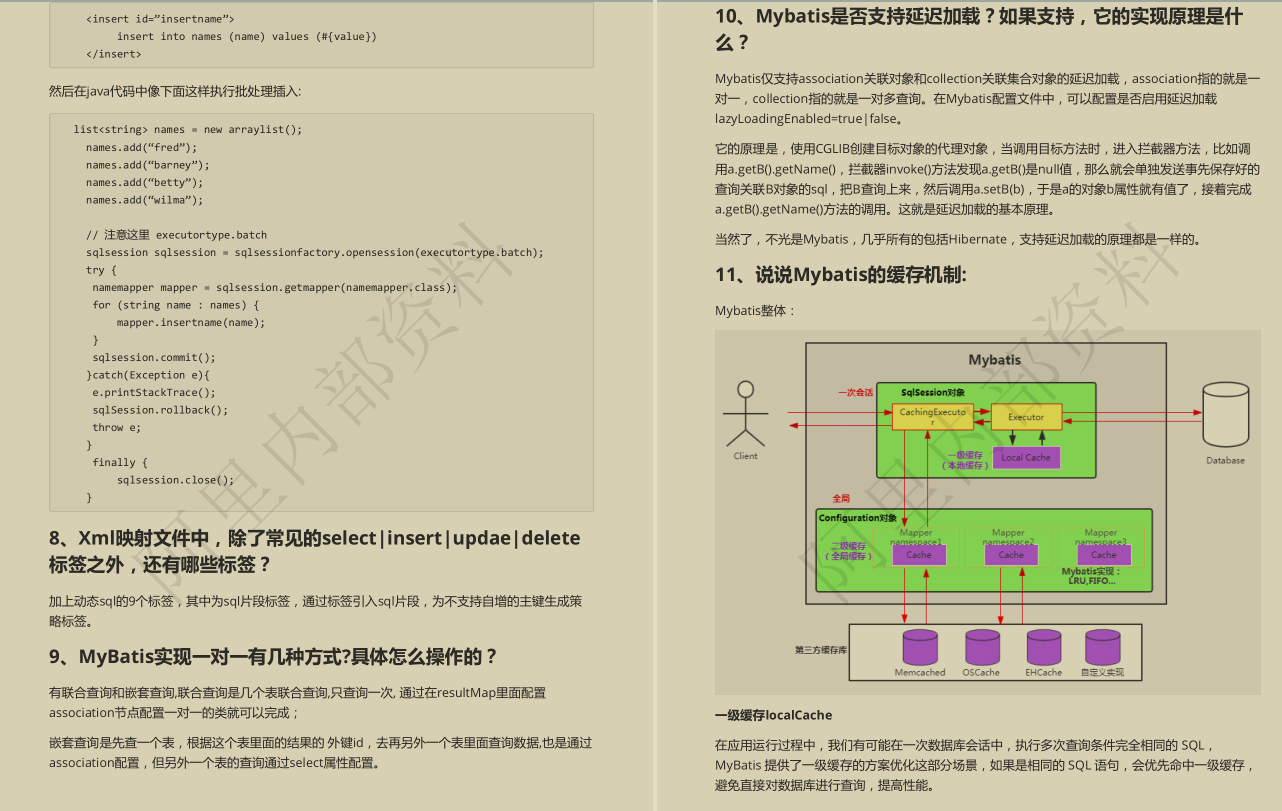Click paragraph starting '在应用运行过程中'
Screen dimensions: 1282x811
point(985,765)
